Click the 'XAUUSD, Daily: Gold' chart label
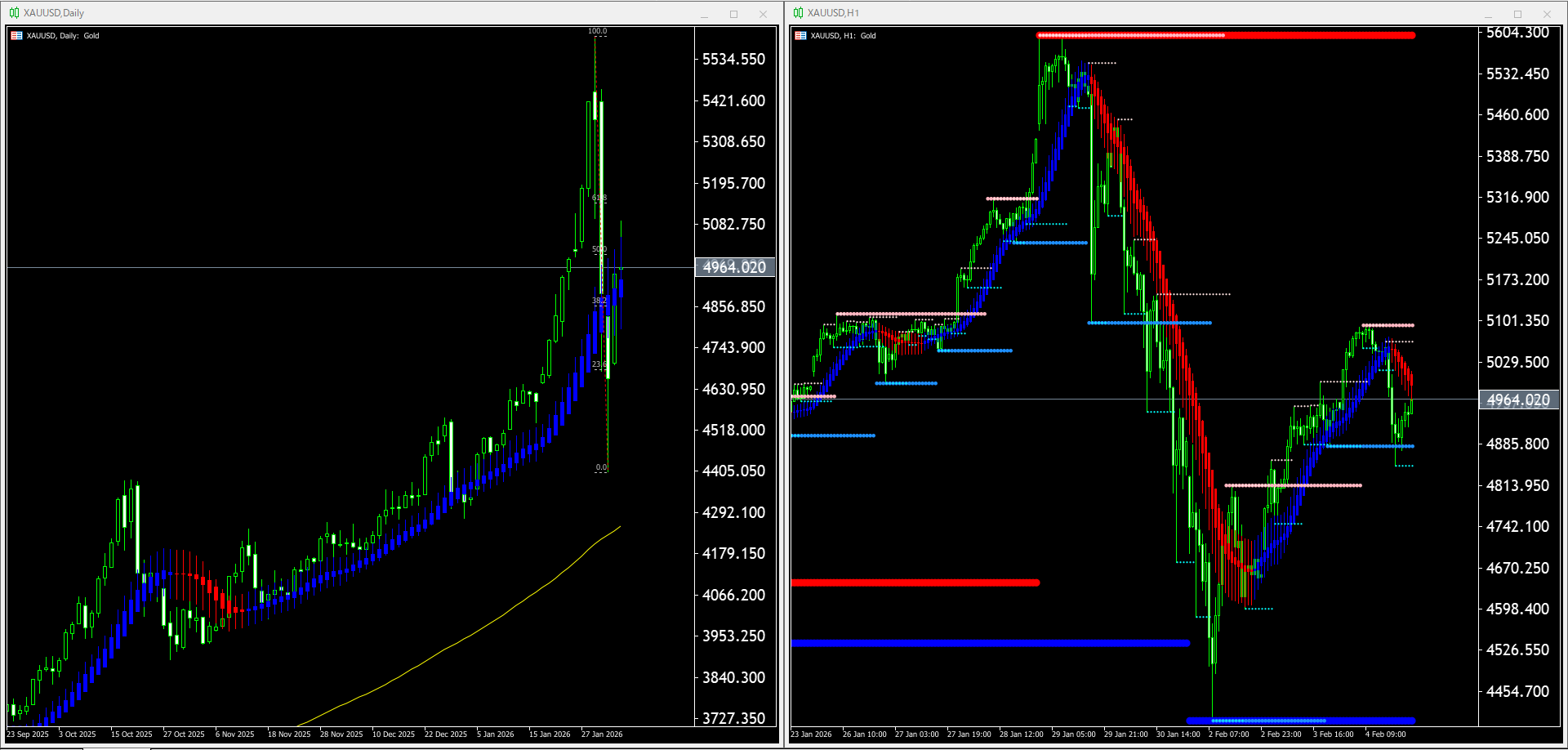 coord(63,36)
